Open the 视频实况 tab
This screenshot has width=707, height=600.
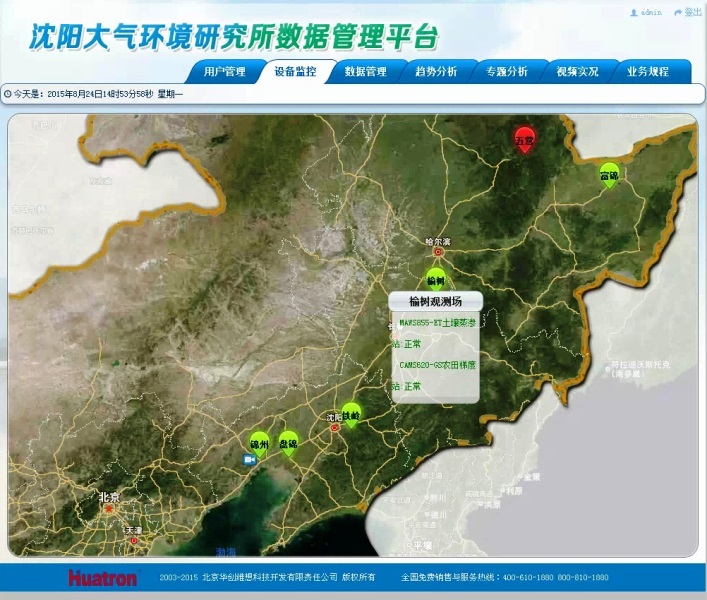click(x=577, y=72)
